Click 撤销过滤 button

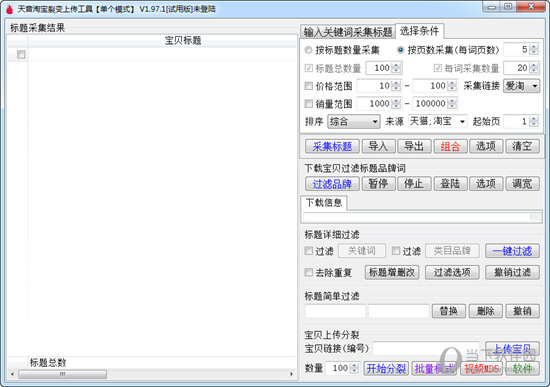pos(512,272)
